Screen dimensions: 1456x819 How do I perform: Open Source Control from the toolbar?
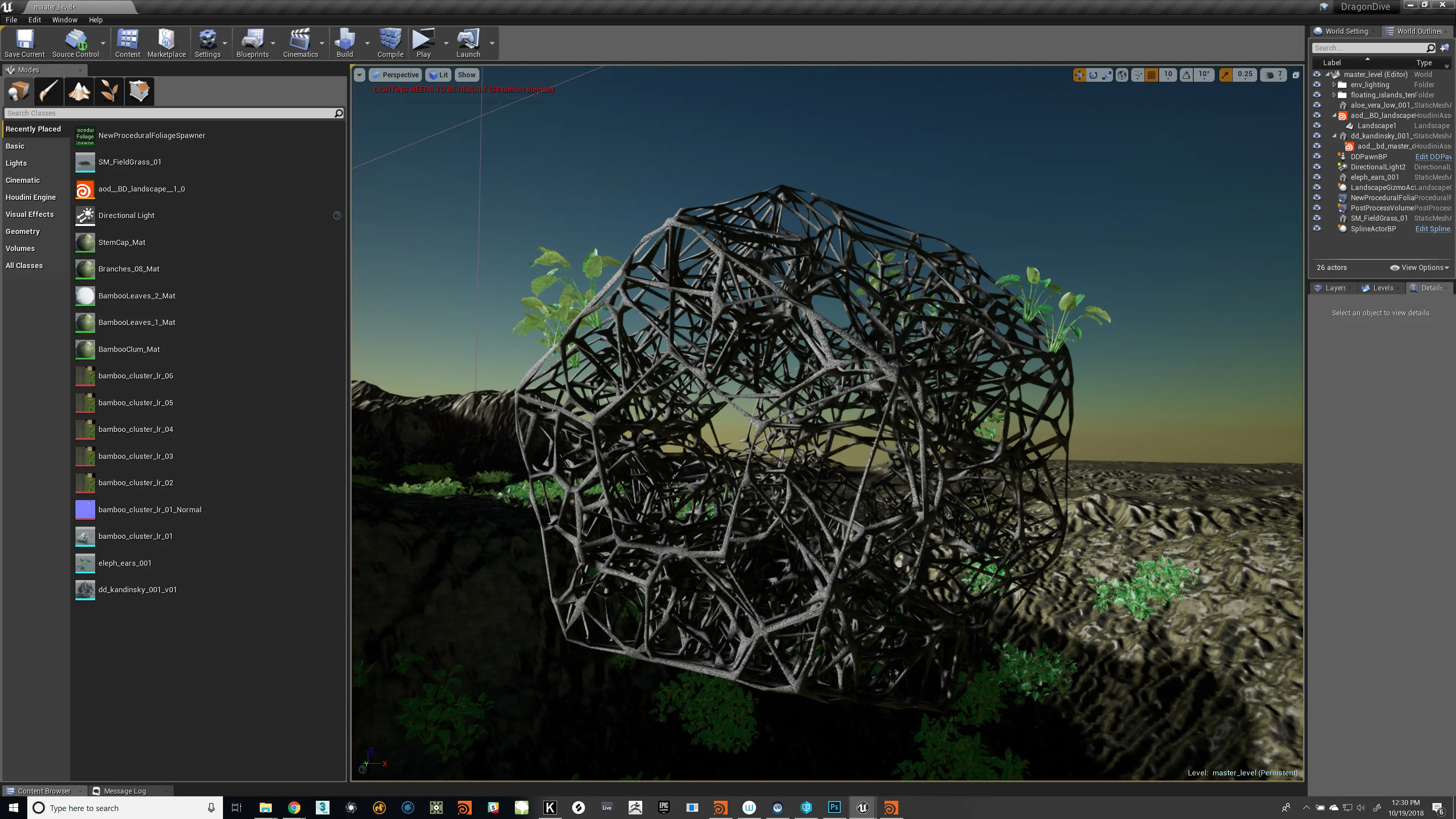coord(75,44)
